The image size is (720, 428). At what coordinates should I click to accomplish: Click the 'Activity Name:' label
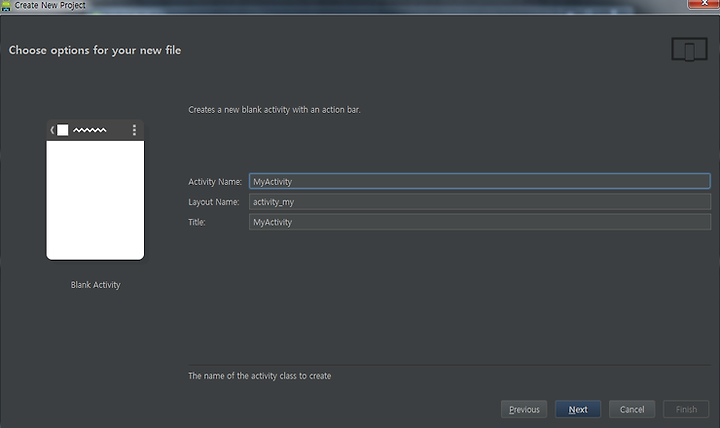[x=215, y=182]
